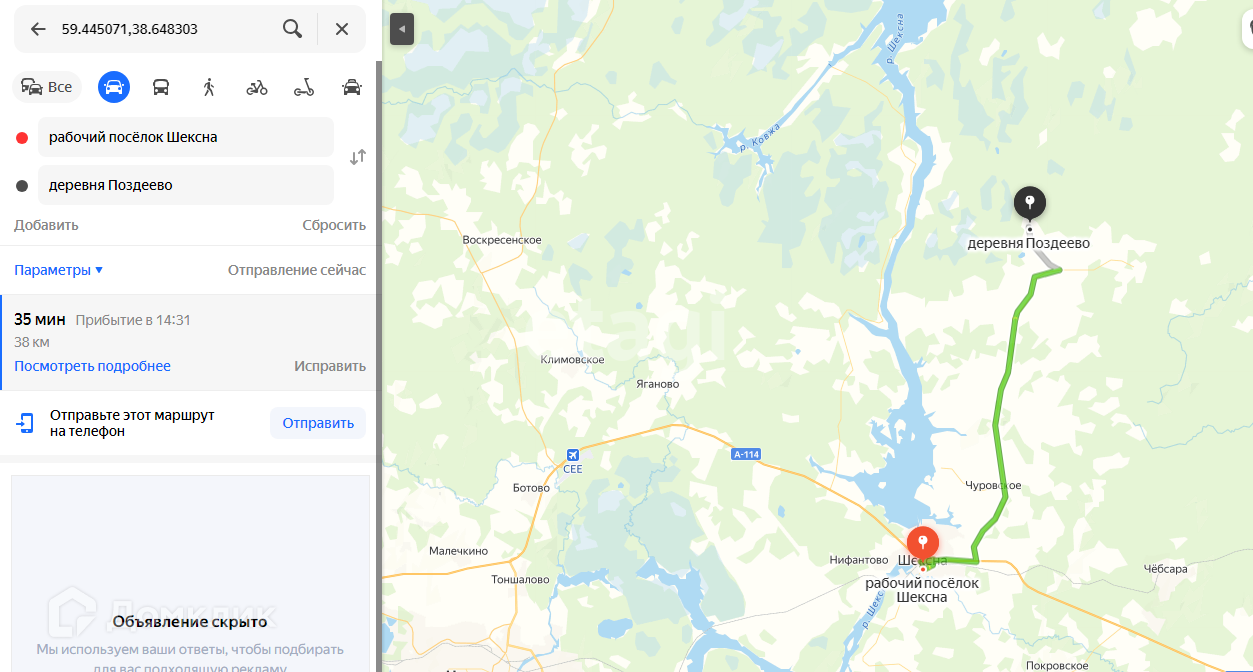Select the bicycle route mode
This screenshot has height=672, width=1253.
[257, 87]
